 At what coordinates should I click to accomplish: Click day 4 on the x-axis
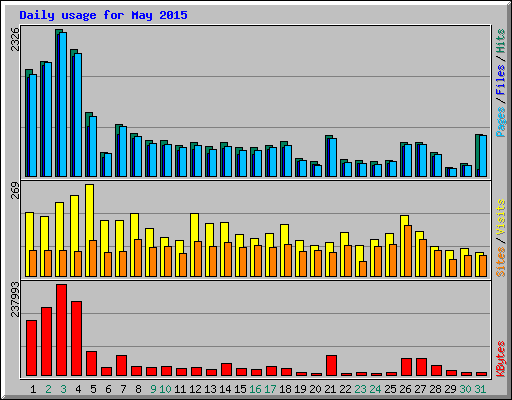click(x=78, y=389)
